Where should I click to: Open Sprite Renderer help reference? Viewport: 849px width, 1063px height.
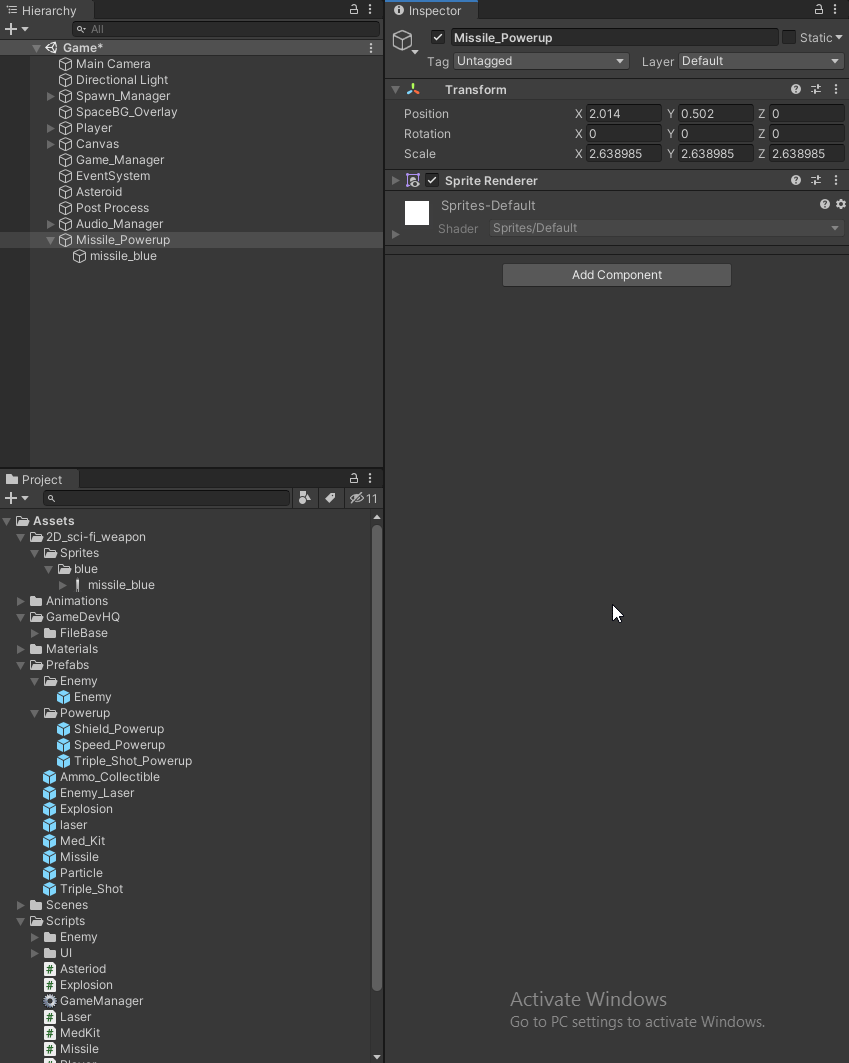795,180
